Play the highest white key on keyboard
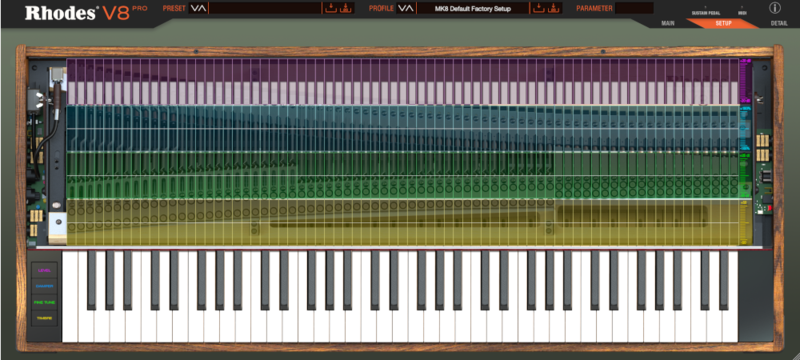800x360 pixels. point(731,326)
